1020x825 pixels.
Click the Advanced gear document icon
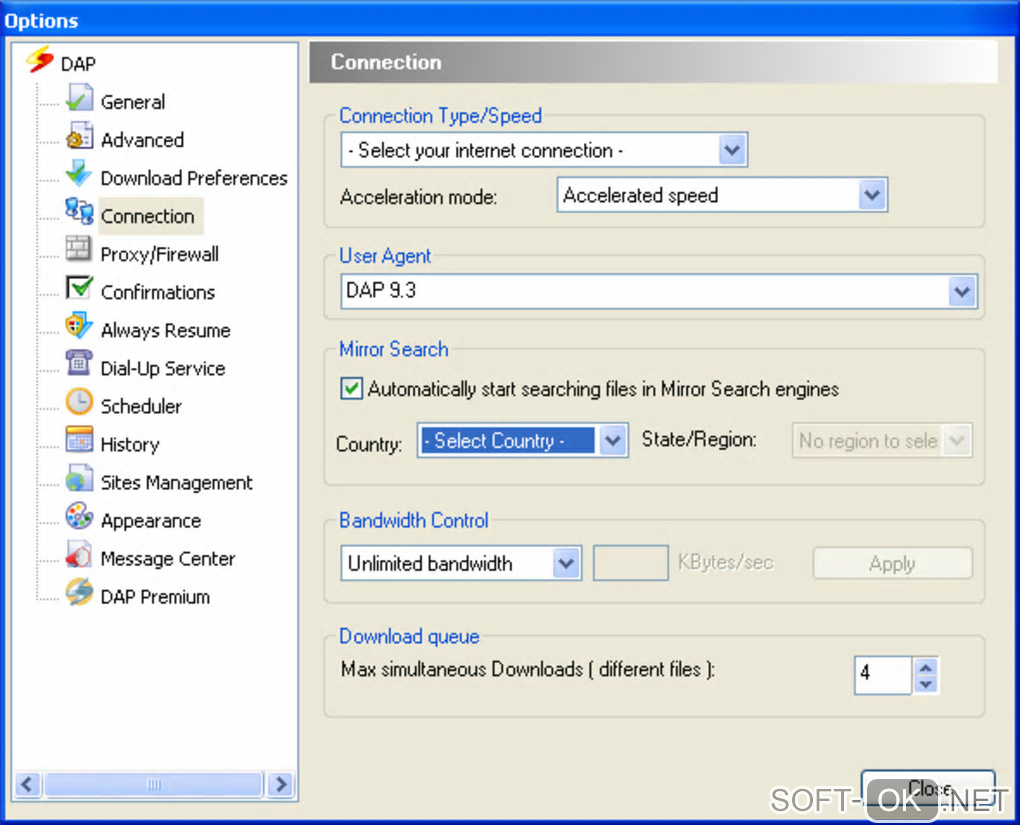tap(79, 137)
